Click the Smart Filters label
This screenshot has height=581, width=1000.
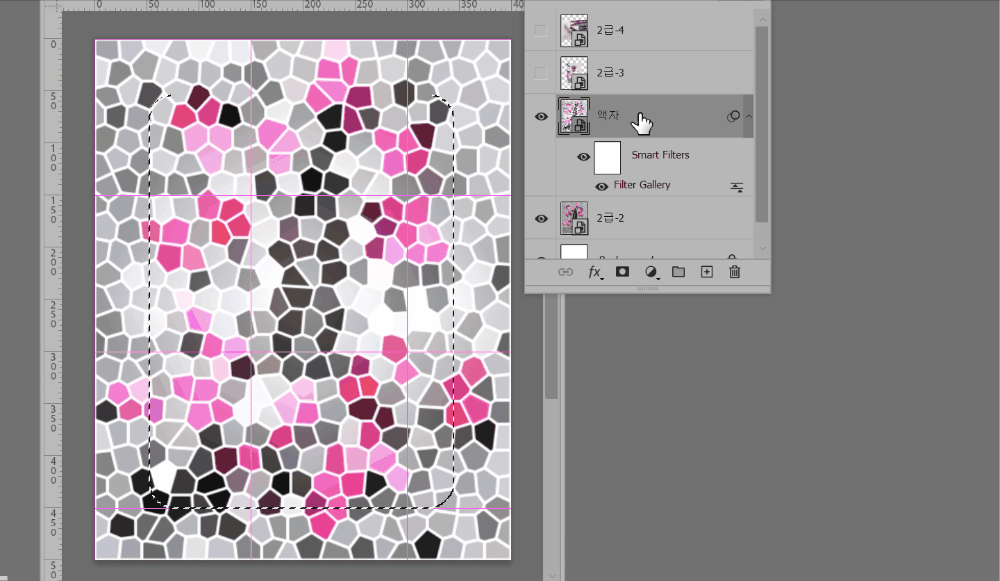(660, 155)
